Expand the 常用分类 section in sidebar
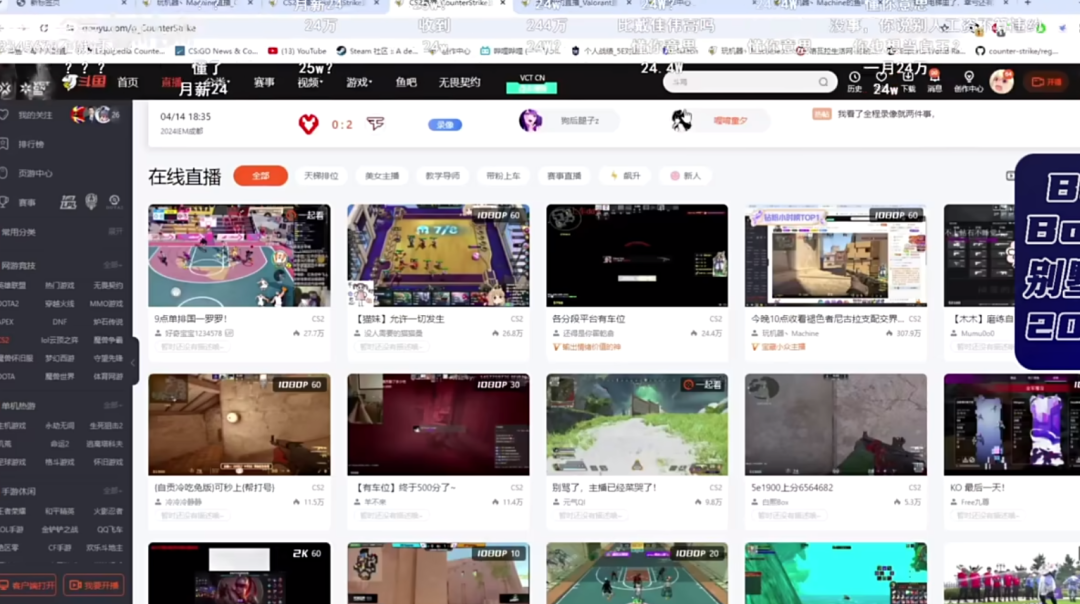 [115, 232]
